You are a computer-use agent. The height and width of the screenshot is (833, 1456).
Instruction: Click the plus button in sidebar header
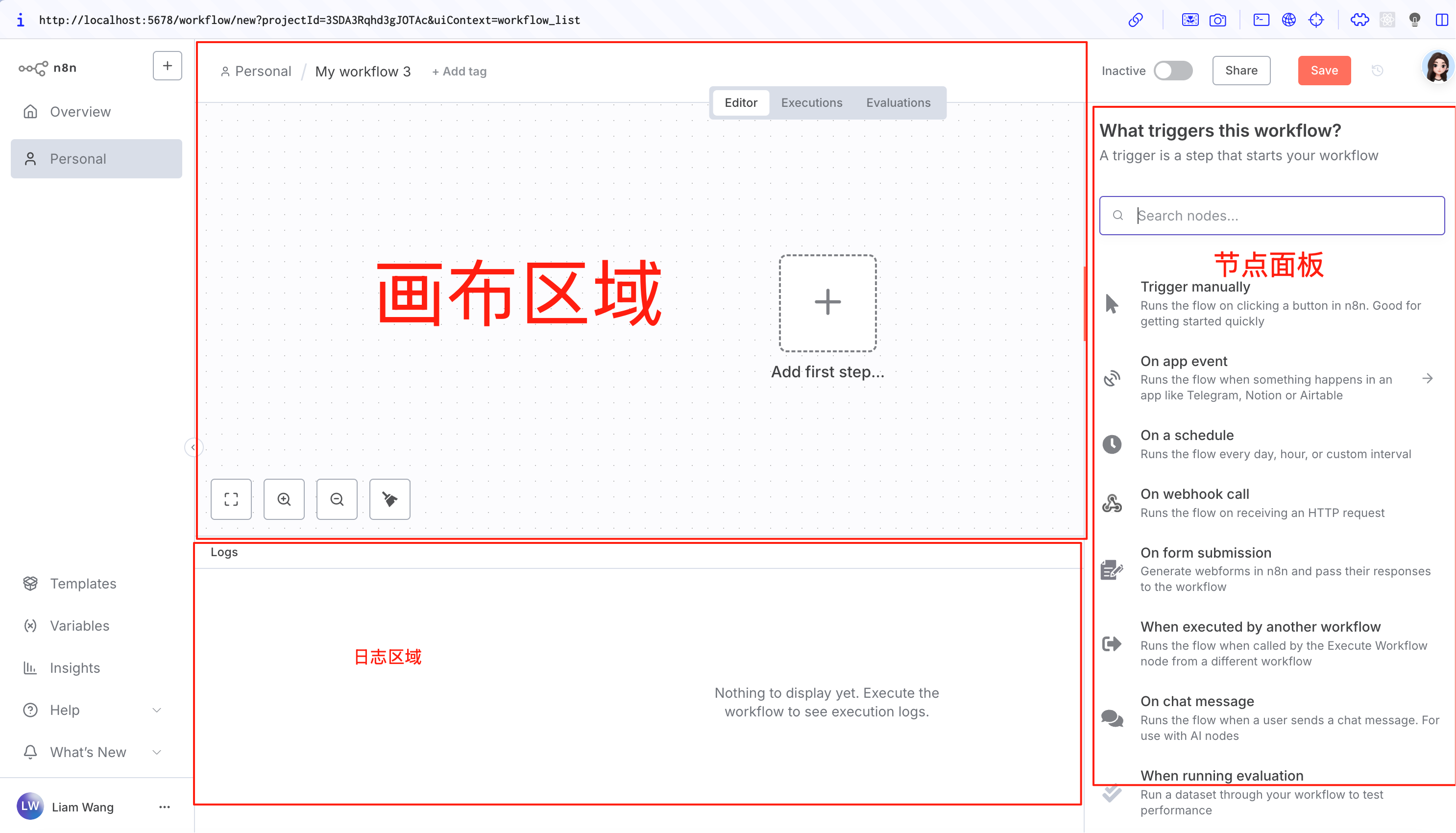[167, 66]
